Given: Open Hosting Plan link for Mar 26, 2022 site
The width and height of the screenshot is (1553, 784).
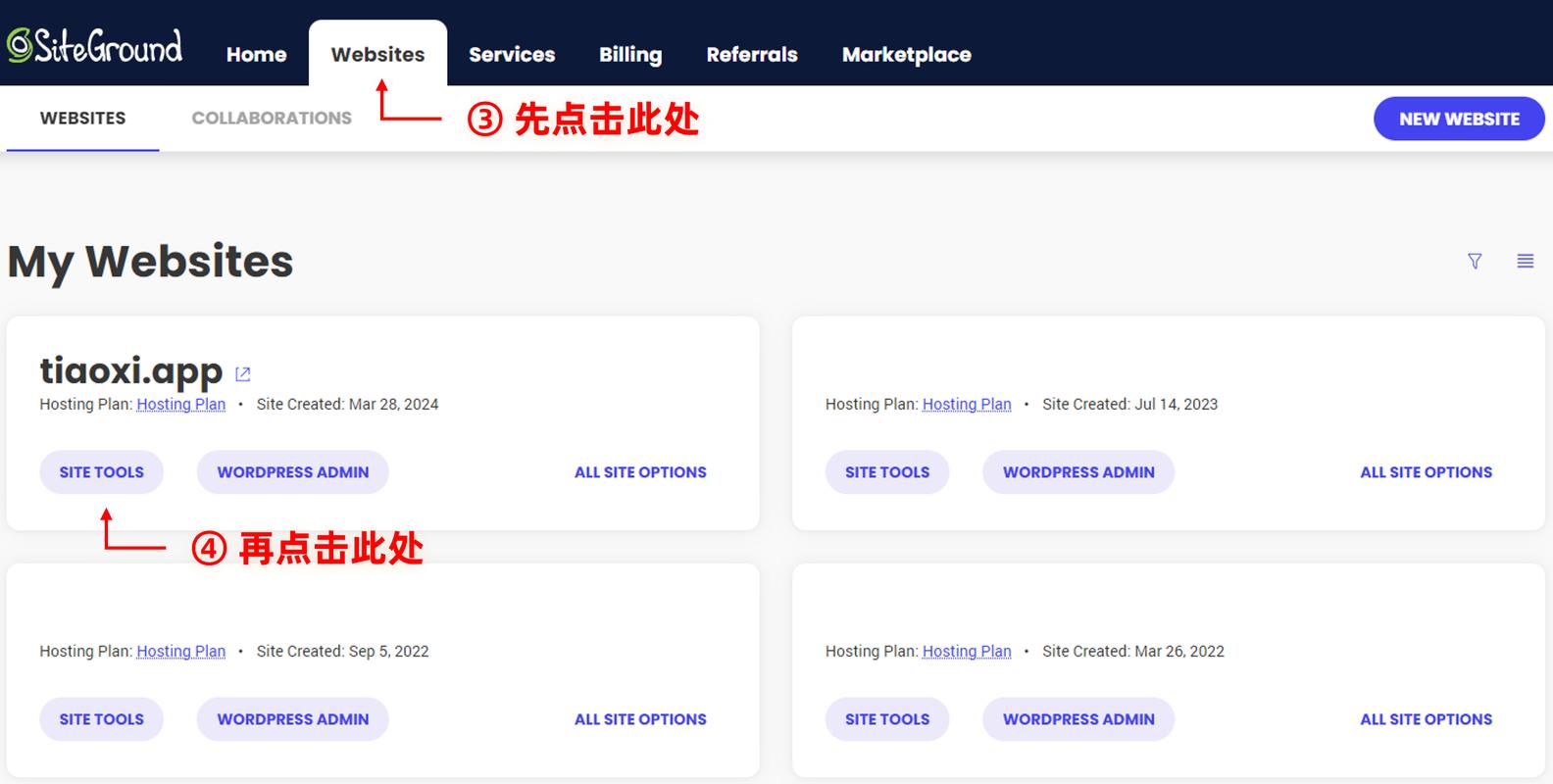Looking at the screenshot, I should point(967,651).
